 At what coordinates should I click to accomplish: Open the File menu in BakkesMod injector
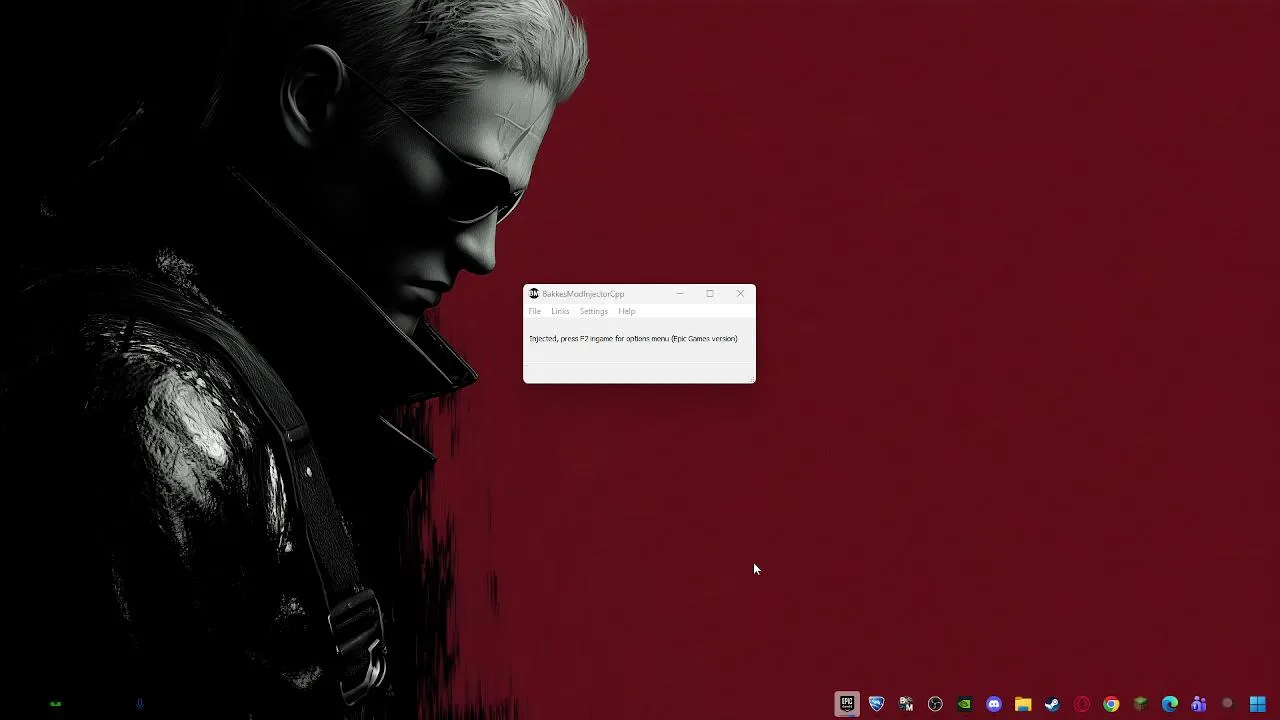[x=535, y=311]
